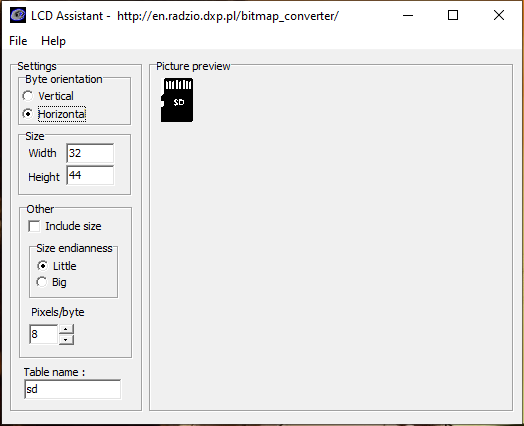This screenshot has height=426, width=524.
Task: Click the Height input field
Action: click(x=90, y=175)
